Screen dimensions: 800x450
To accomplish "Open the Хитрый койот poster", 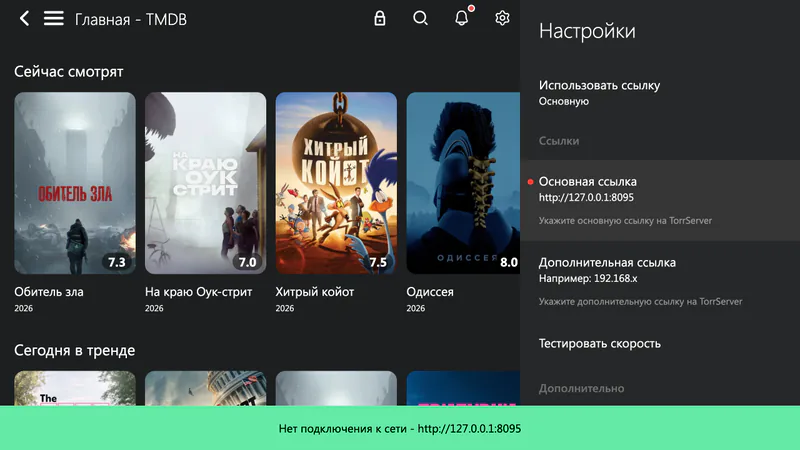I will tap(336, 183).
